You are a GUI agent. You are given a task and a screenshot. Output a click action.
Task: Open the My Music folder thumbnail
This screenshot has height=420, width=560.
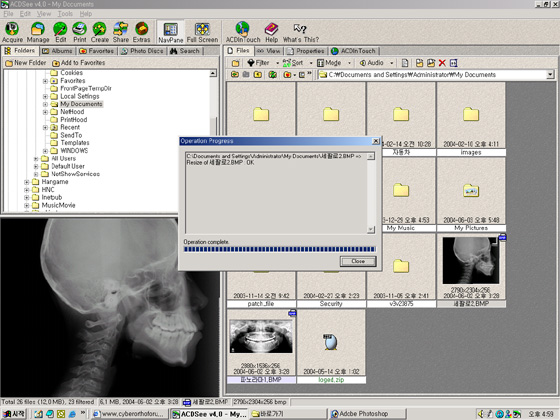(401, 195)
